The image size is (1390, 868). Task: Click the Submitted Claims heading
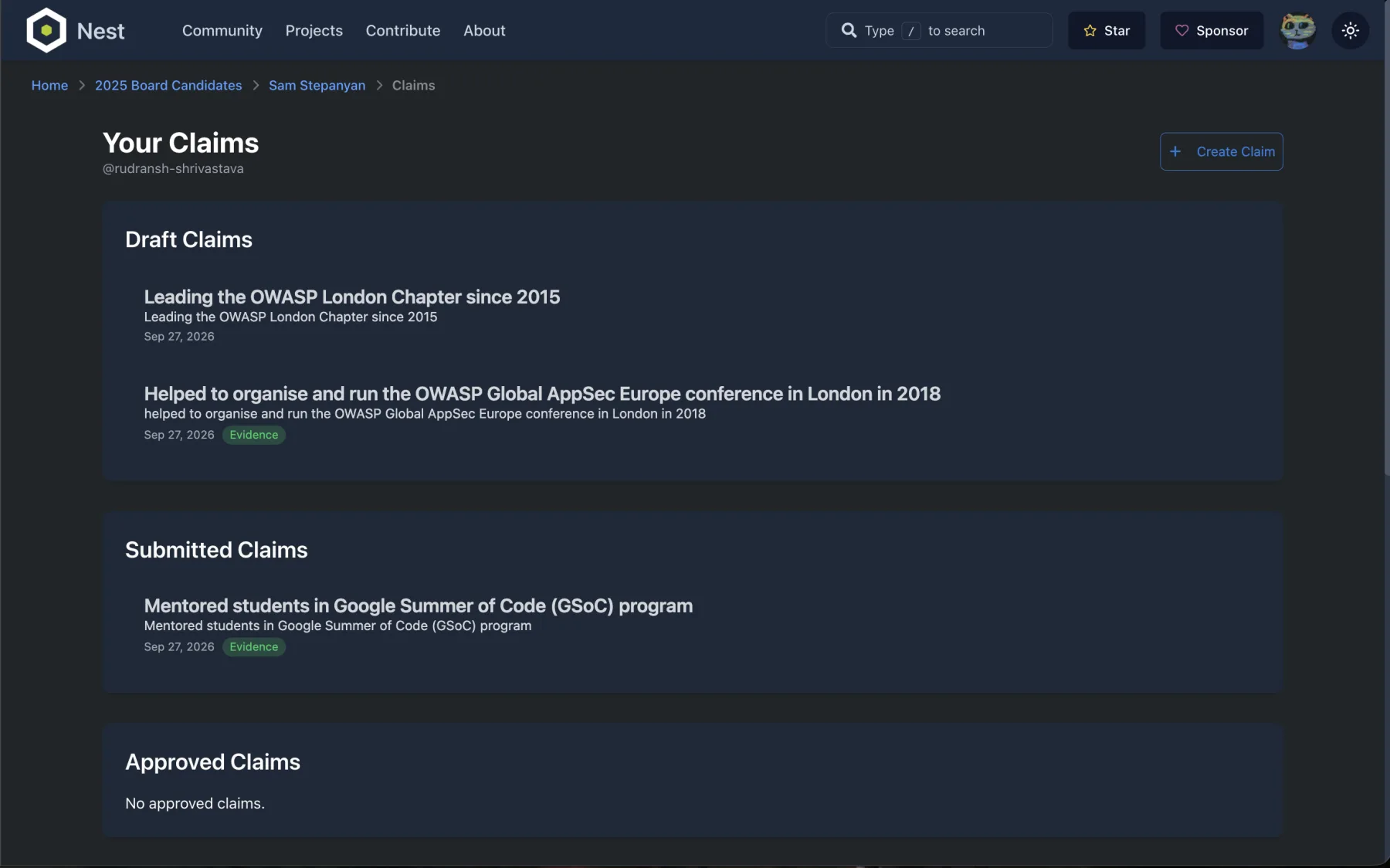(x=216, y=550)
